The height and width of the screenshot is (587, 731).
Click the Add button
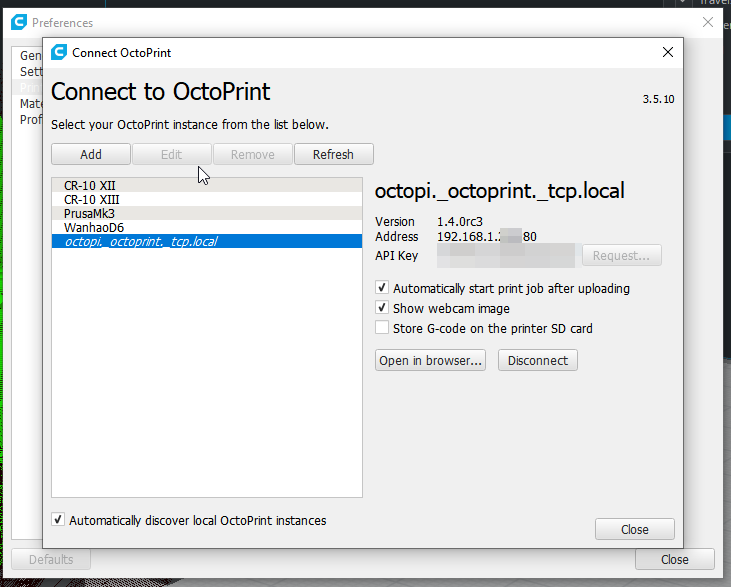pos(91,154)
